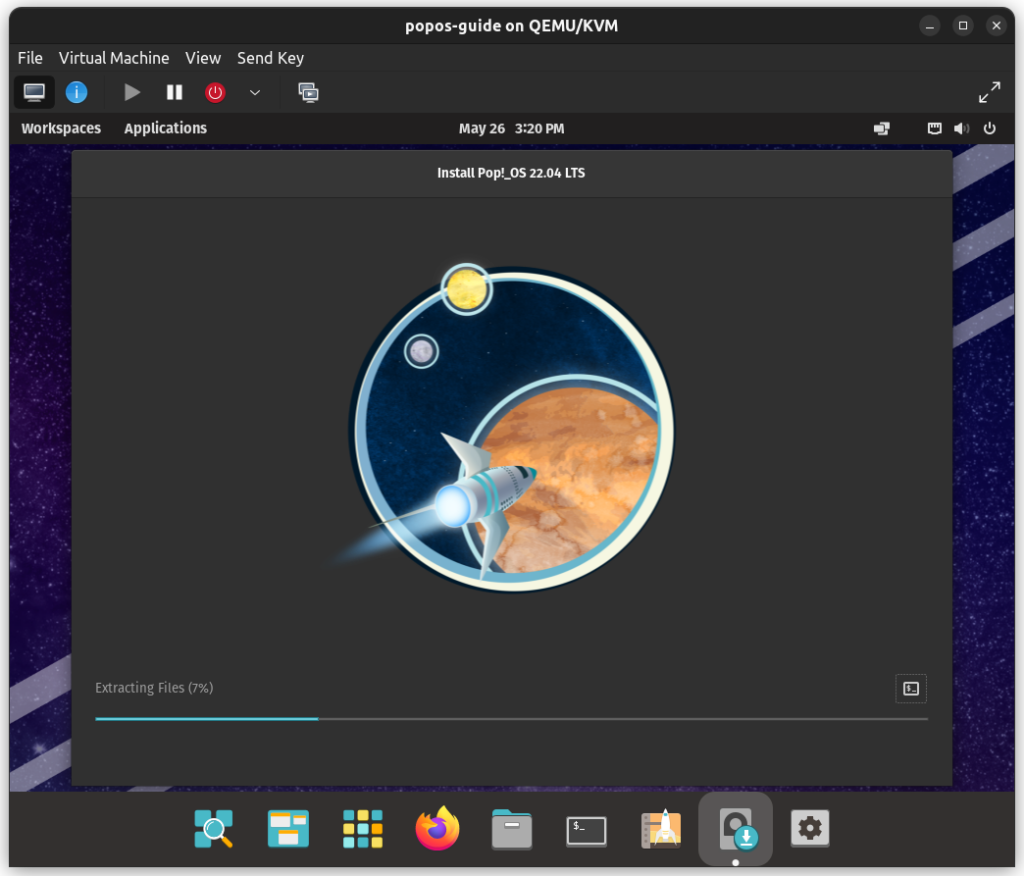This screenshot has width=1024, height=876.
Task: Toggle the installer terminal log button
Action: [910, 689]
